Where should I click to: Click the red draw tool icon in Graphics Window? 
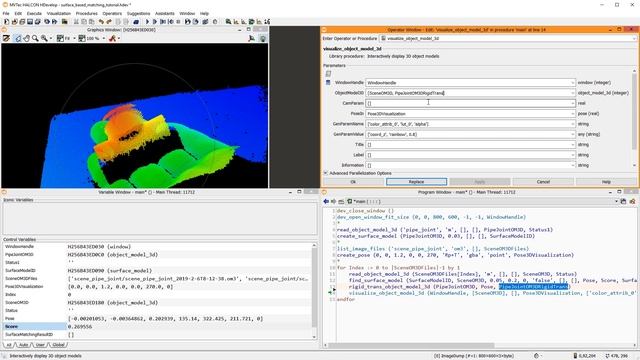pyautogui.click(x=112, y=38)
